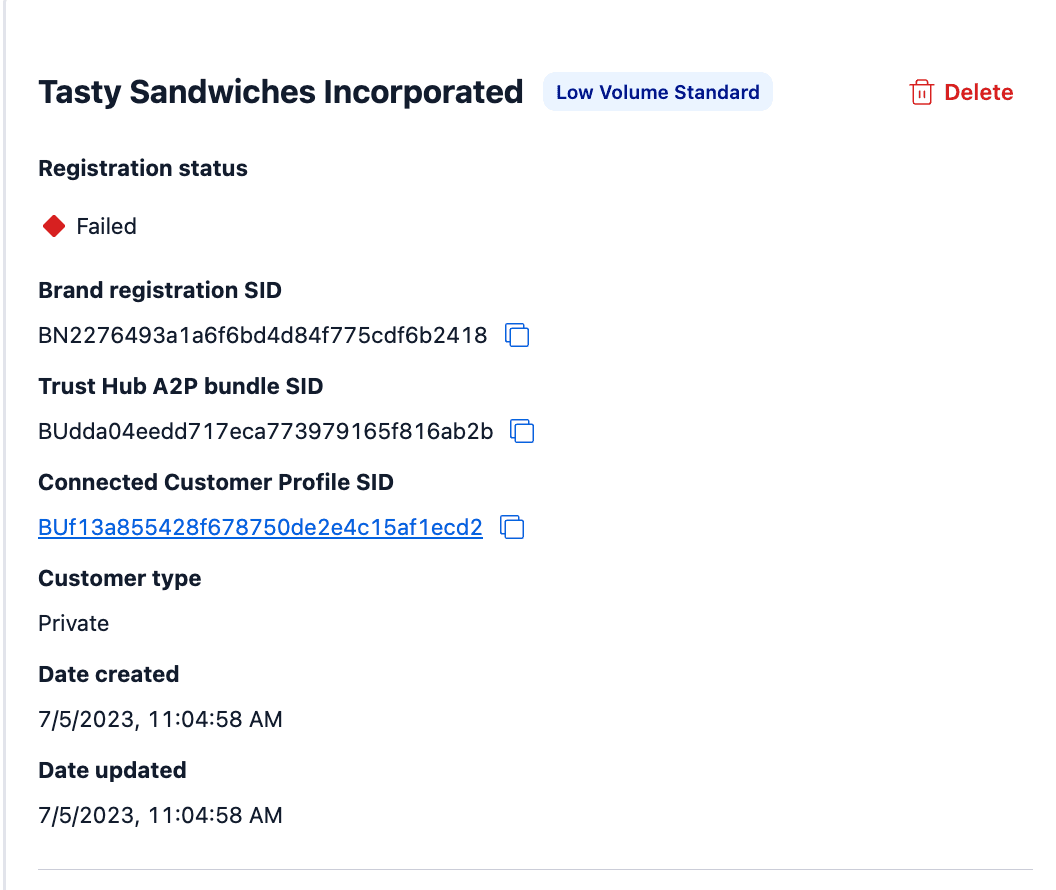Viewport: 1056px width, 890px height.
Task: Open the BUf13a855428f678750de2e4c15af1ecd2 profile link
Action: click(x=259, y=527)
